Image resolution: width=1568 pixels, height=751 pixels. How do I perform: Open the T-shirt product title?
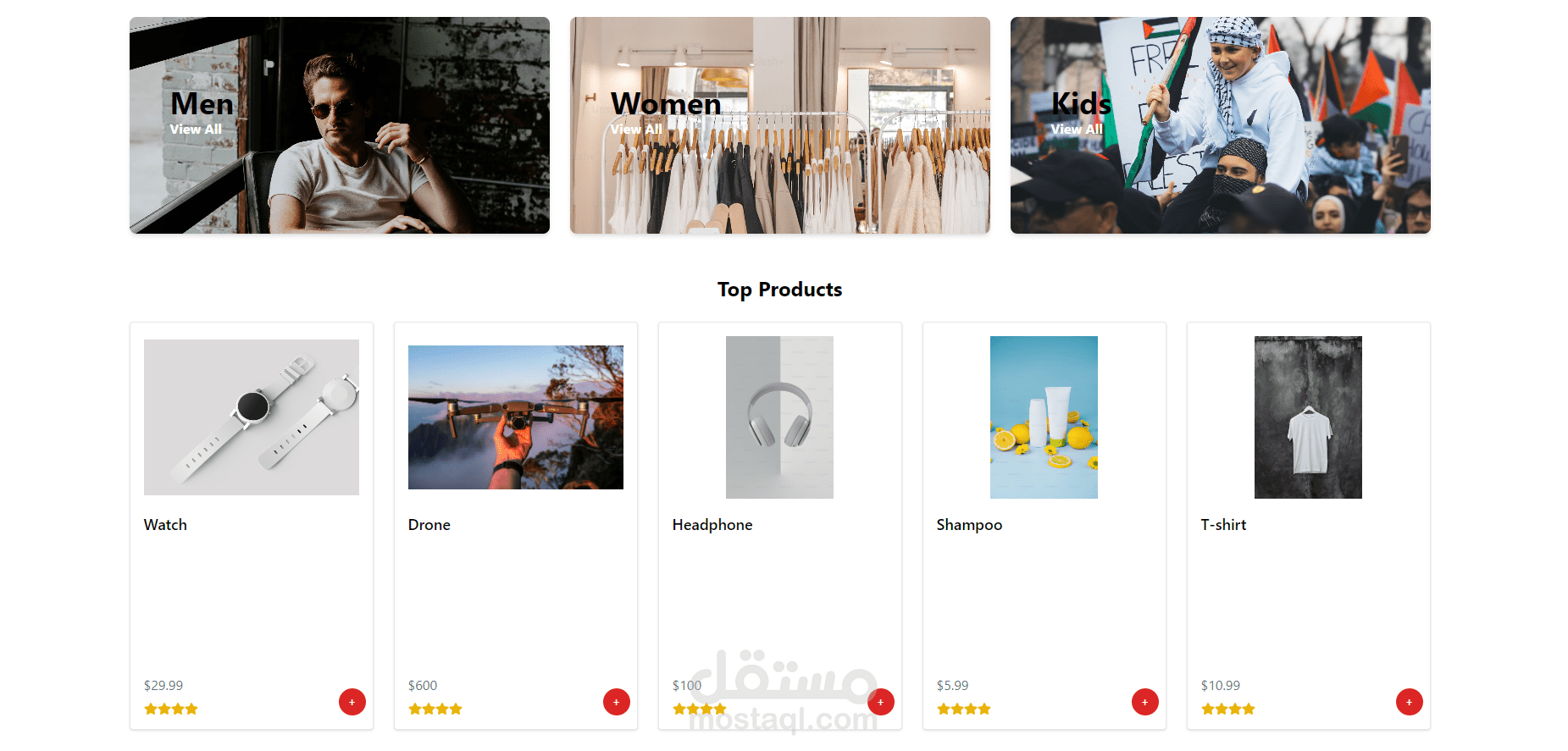click(x=1223, y=525)
